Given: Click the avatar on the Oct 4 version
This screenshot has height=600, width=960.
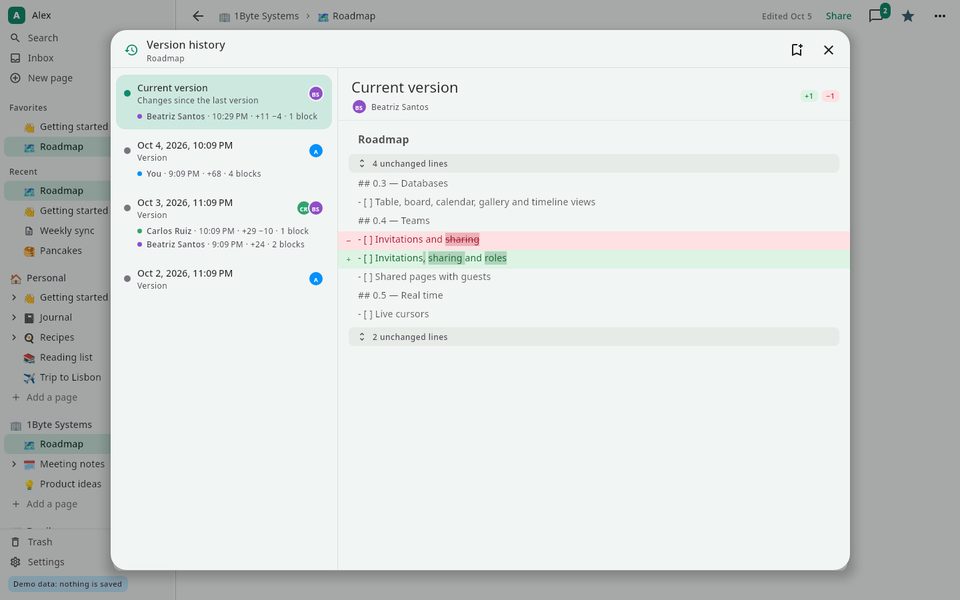Looking at the screenshot, I should (x=316, y=151).
